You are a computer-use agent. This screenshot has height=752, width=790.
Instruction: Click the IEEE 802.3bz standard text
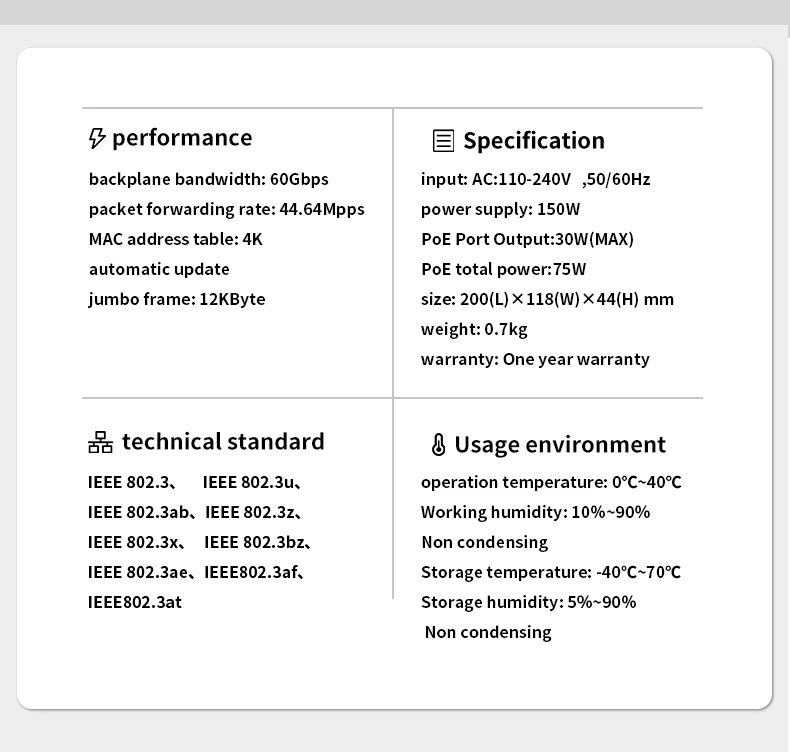point(257,543)
